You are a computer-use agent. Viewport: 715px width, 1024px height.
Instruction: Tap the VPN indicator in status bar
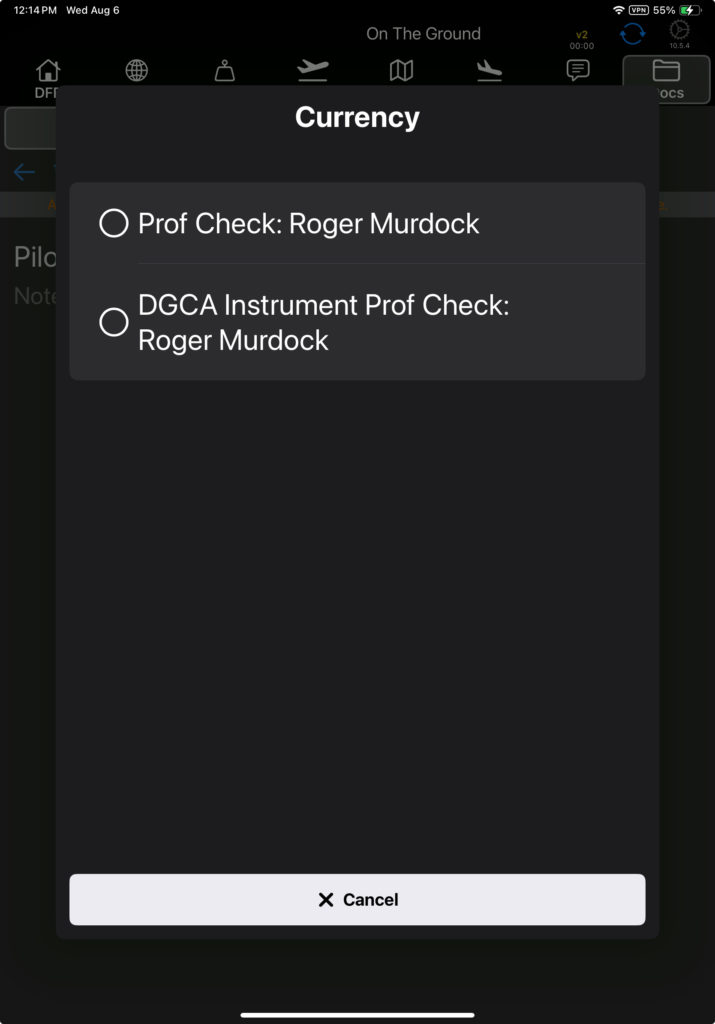pos(639,10)
